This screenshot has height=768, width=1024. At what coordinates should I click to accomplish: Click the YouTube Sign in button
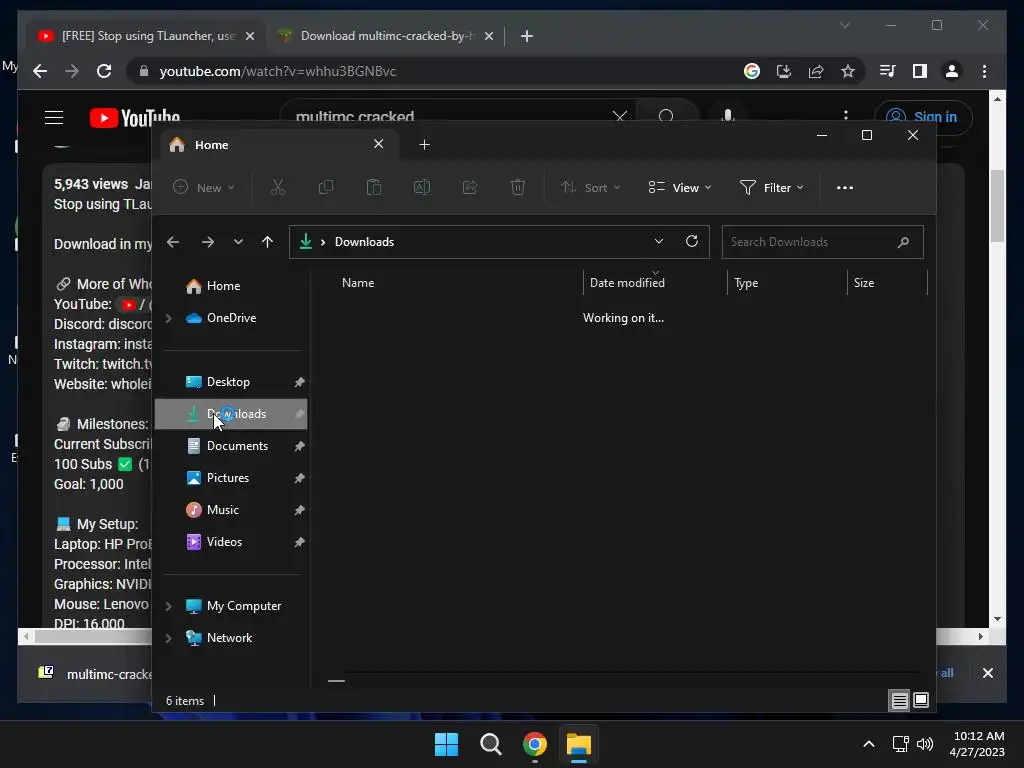(x=923, y=118)
